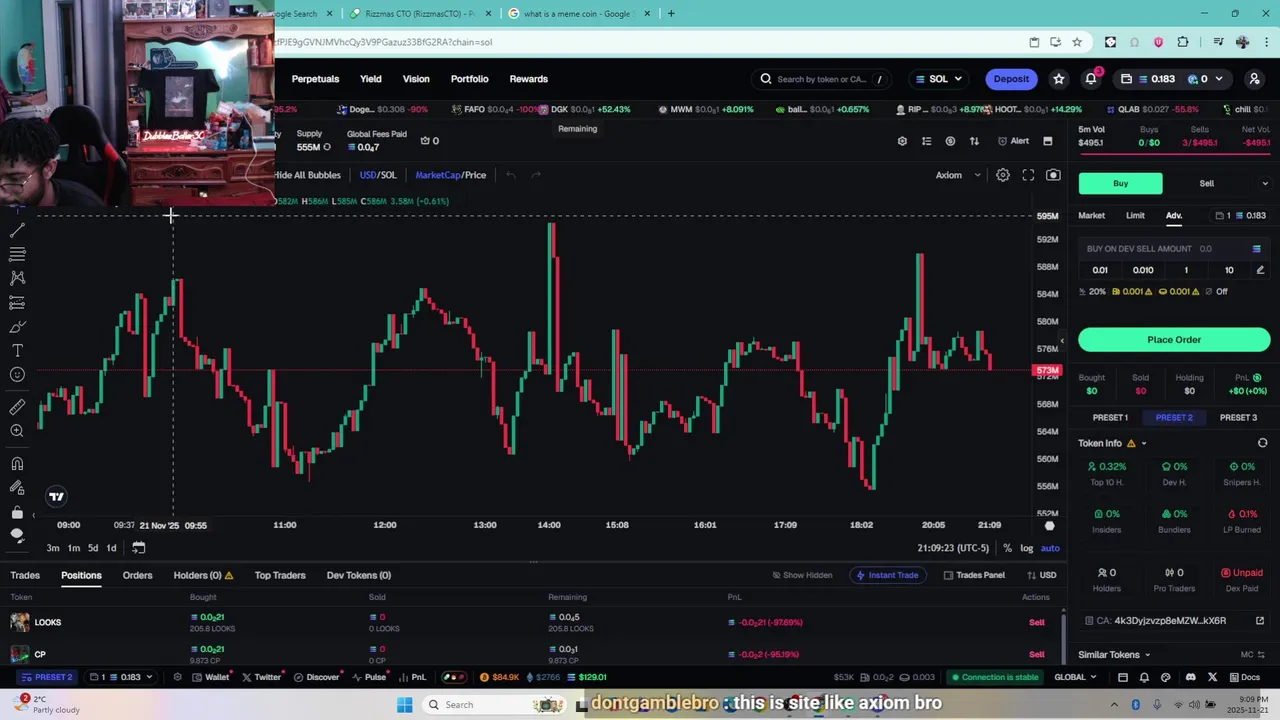
Task: Open the Rewards menu
Action: (x=528, y=79)
